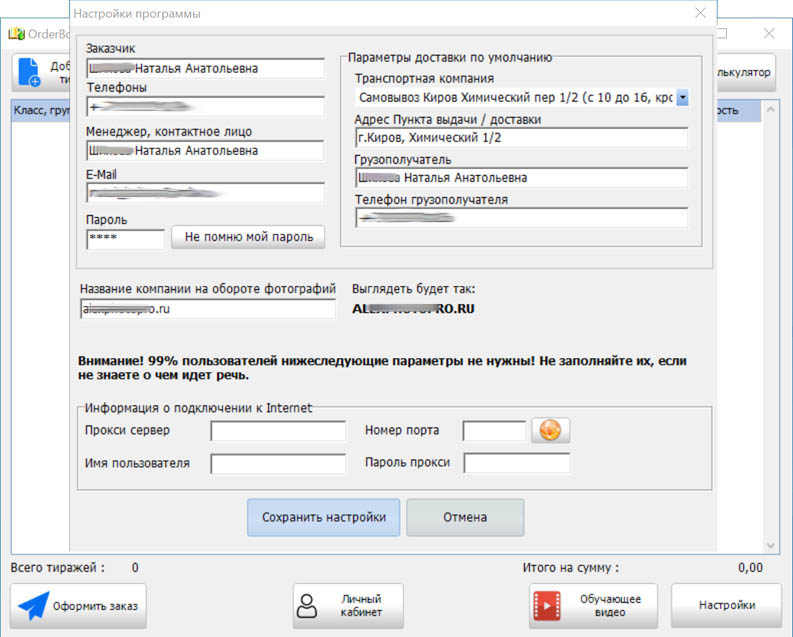793x637 pixels.
Task: Click the Заказчик name field
Action: coord(205,69)
